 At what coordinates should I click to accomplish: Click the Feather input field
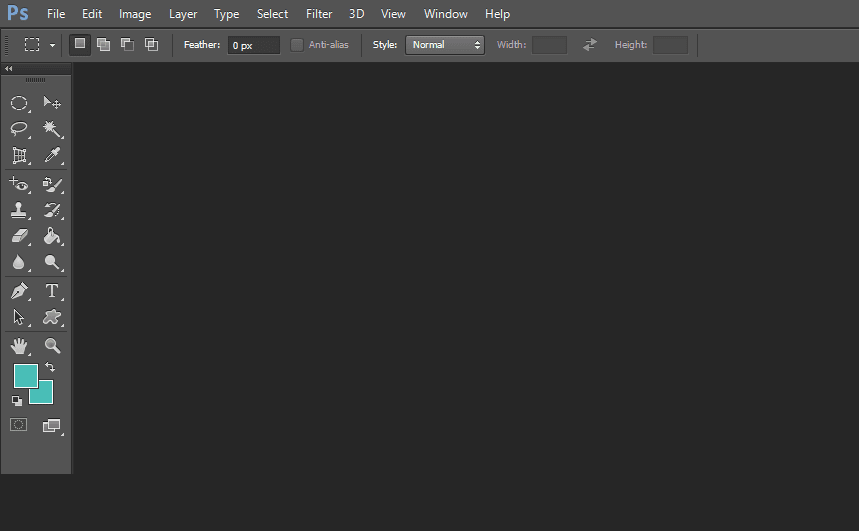[254, 45]
